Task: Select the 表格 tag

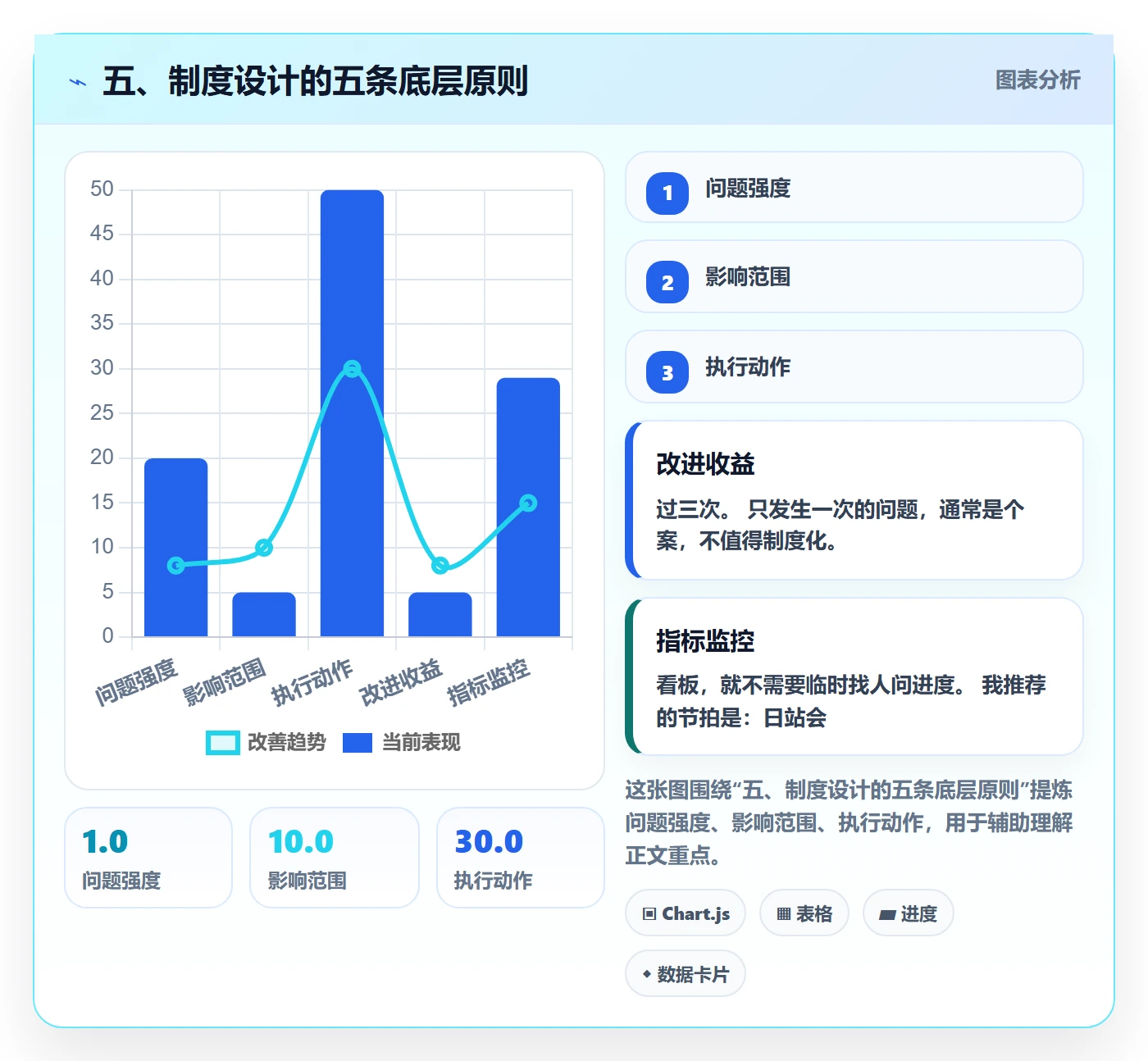Action: point(804,913)
